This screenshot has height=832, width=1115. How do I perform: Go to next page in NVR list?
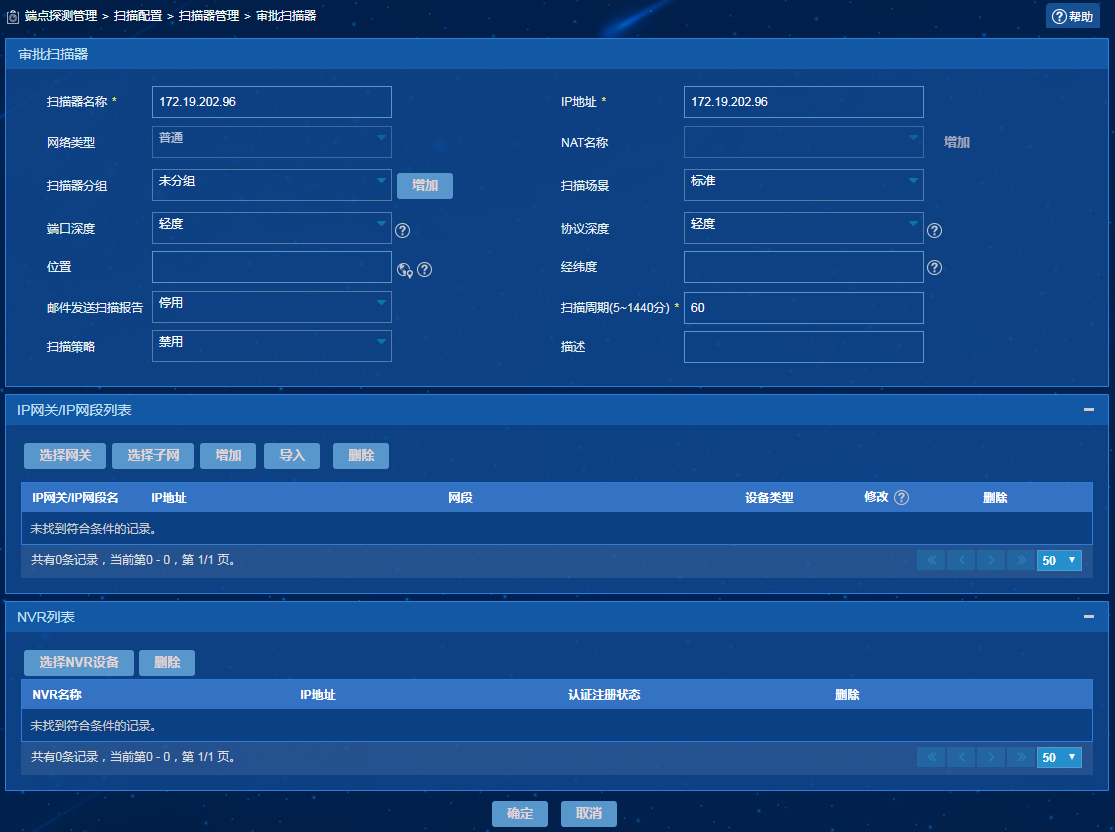click(x=991, y=757)
